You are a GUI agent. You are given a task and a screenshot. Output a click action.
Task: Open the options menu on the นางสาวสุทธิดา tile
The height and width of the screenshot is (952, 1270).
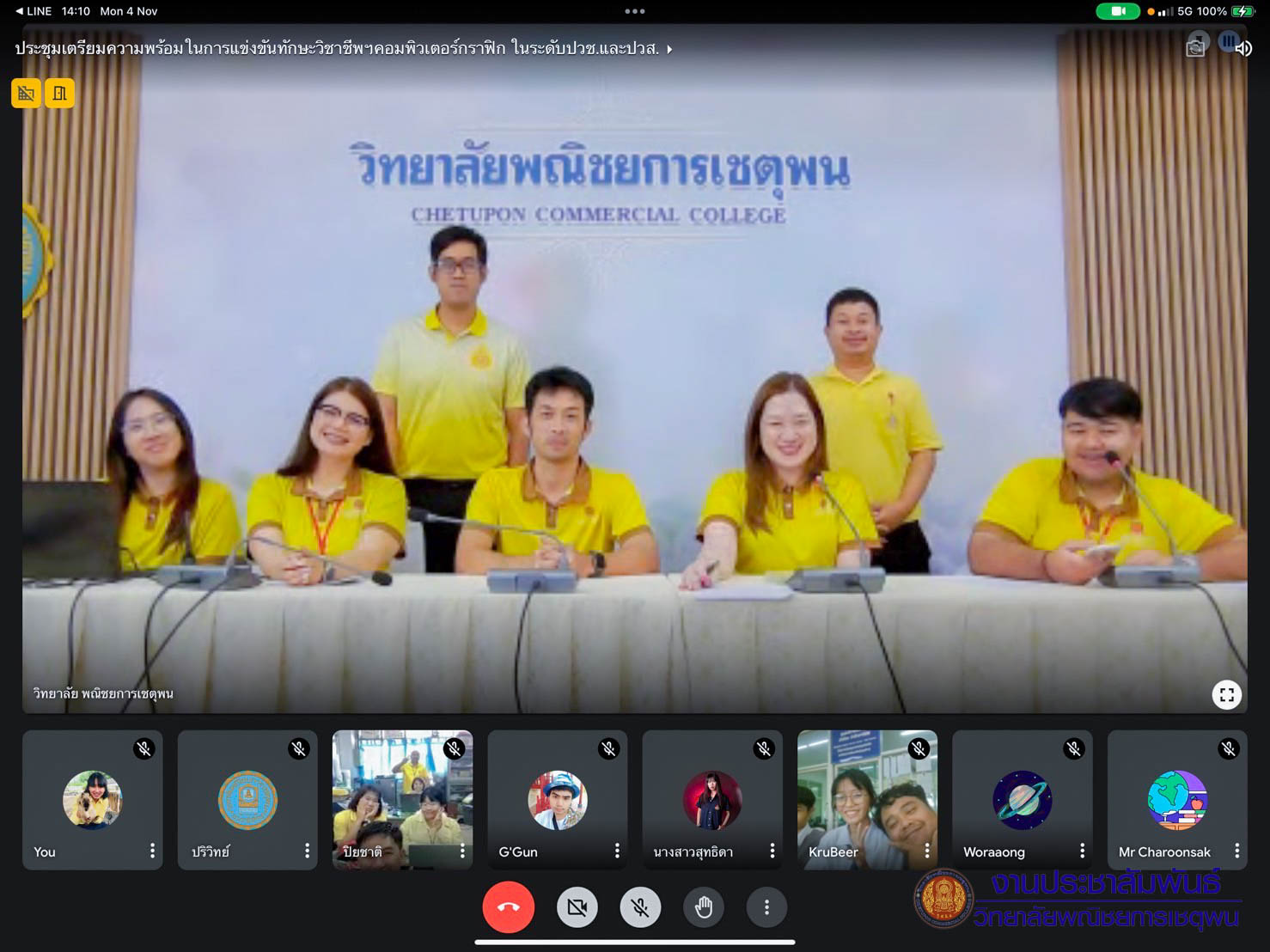click(772, 851)
